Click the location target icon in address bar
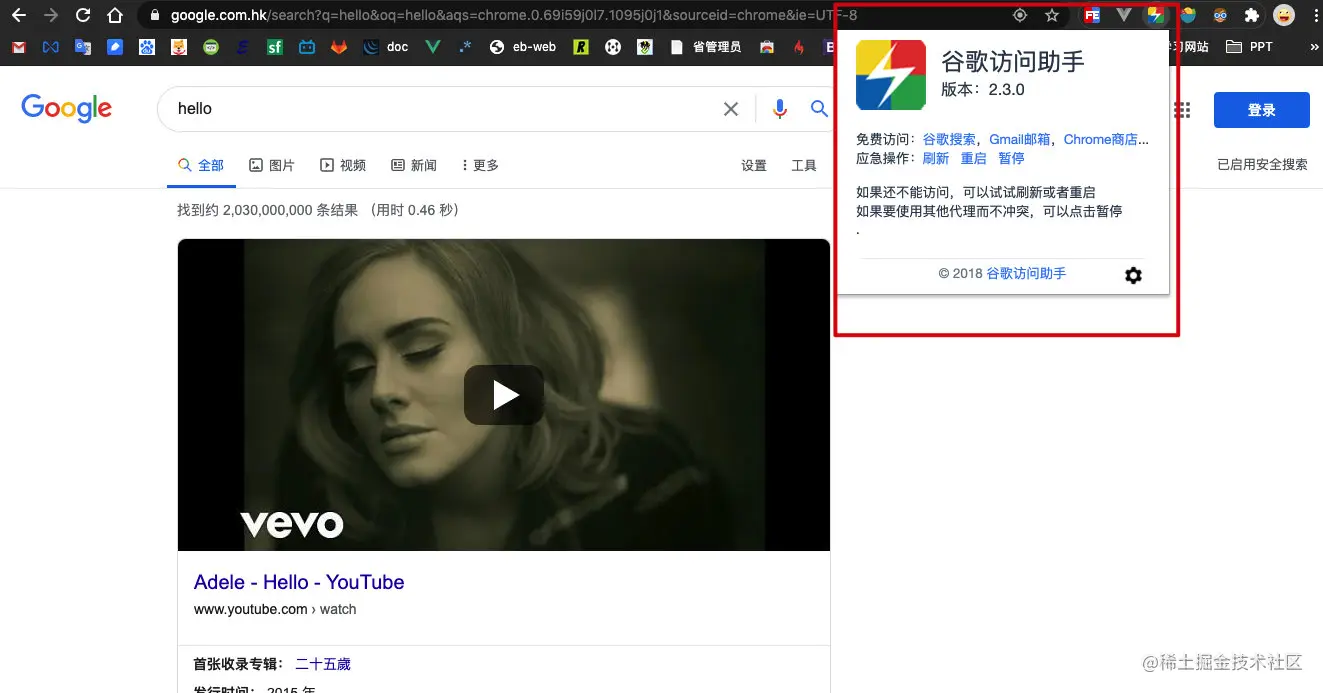1323x693 pixels. pyautogui.click(x=1020, y=15)
